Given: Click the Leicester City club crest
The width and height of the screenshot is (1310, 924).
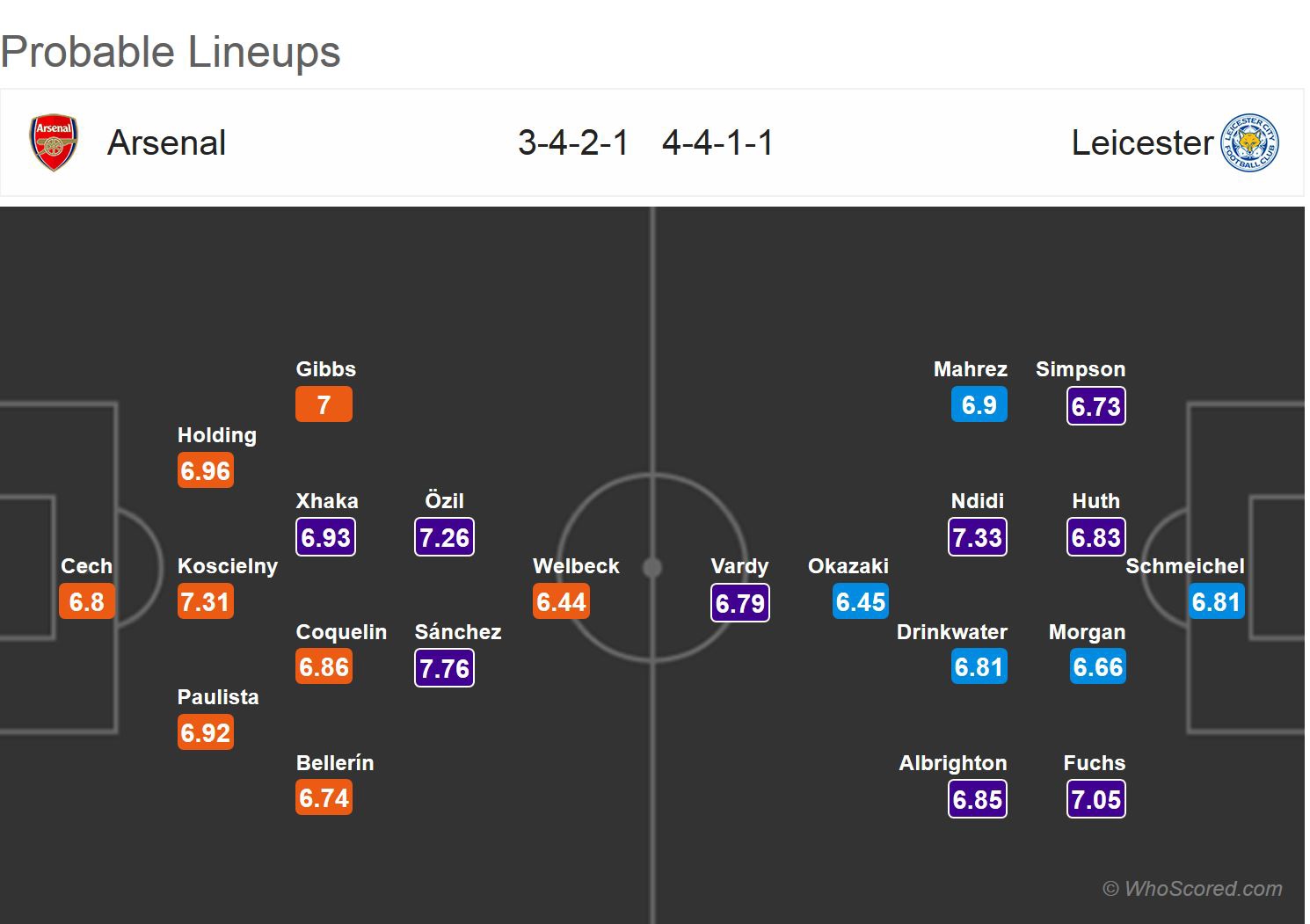Looking at the screenshot, I should 1250,142.
